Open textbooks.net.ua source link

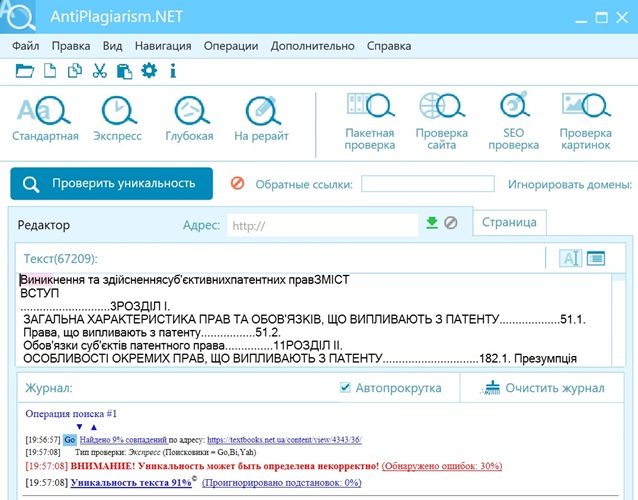coord(284,440)
